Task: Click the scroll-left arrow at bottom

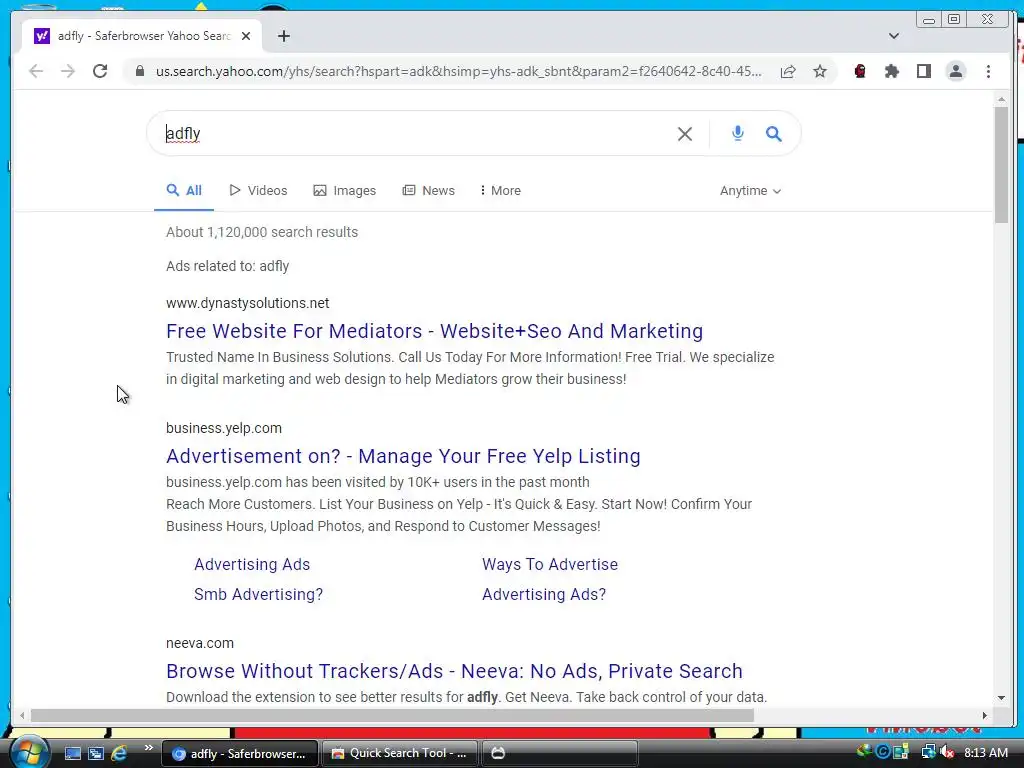Action: 22,715
